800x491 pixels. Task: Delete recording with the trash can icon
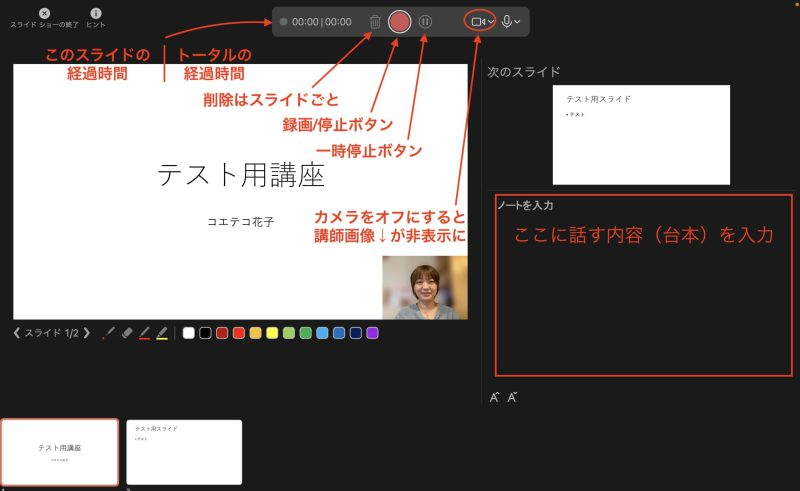click(375, 22)
